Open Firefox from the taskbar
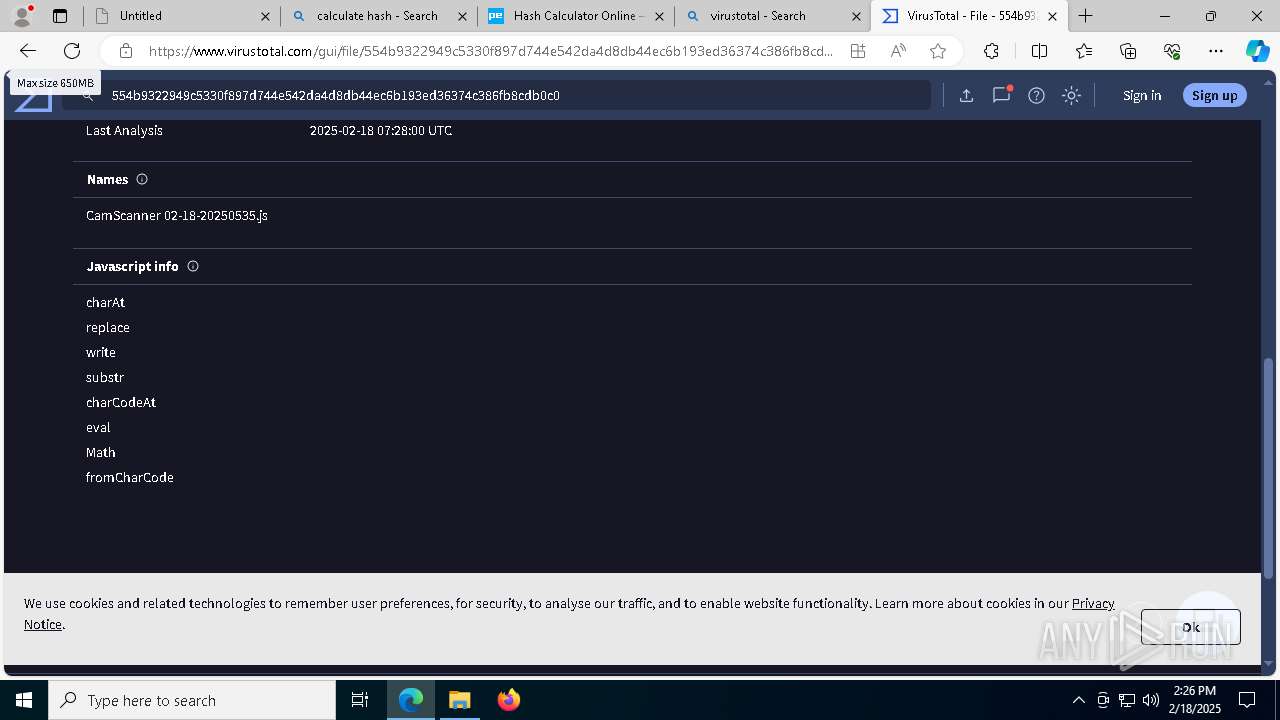The width and height of the screenshot is (1280, 720). pyautogui.click(x=508, y=700)
